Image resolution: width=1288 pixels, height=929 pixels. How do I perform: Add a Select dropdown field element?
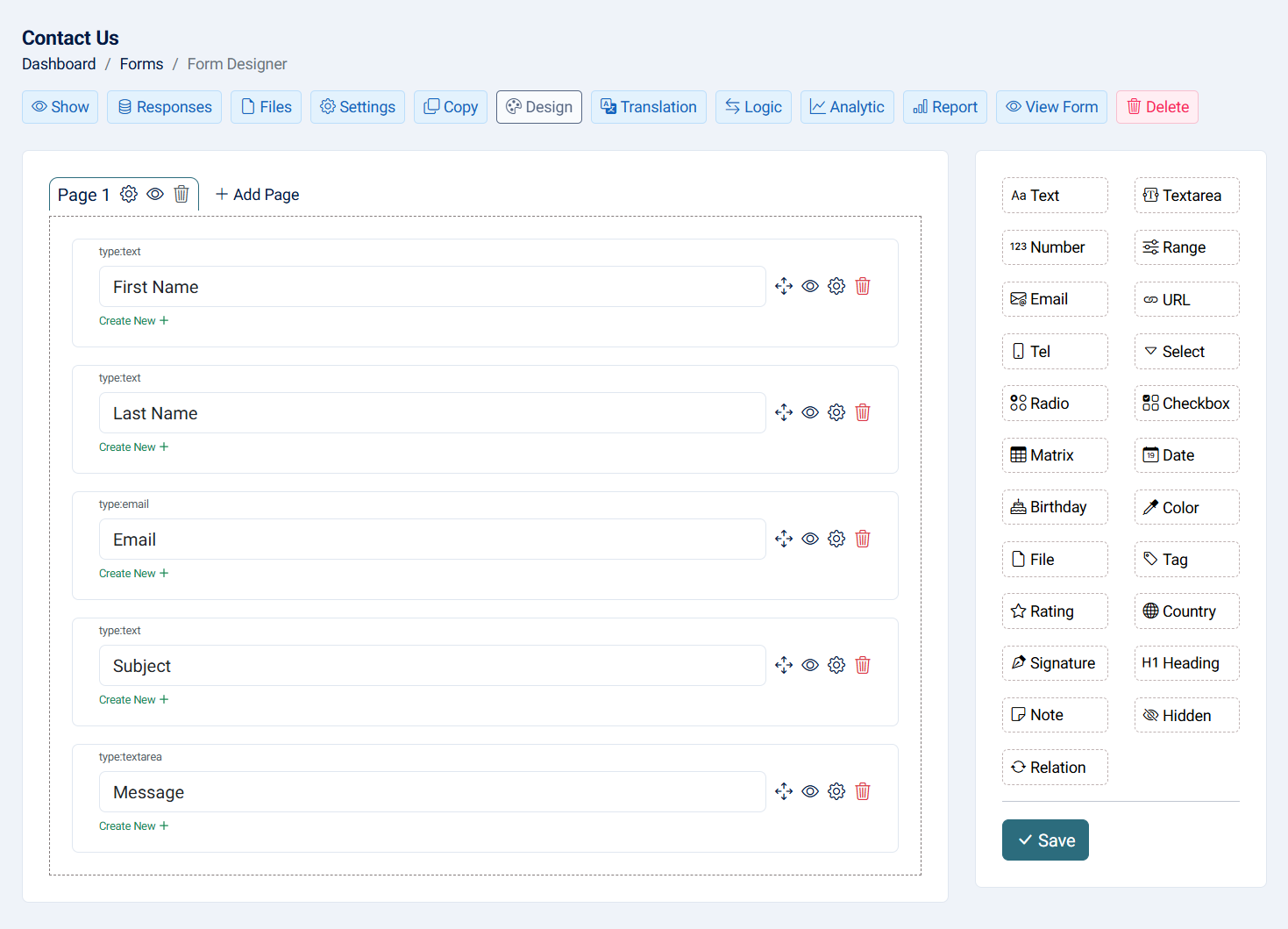[x=1185, y=352]
